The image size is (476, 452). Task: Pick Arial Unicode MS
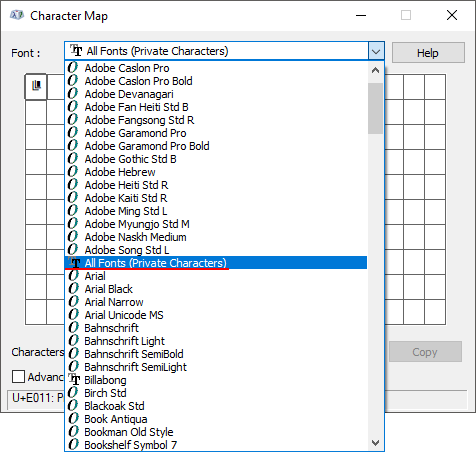pyautogui.click(x=216, y=315)
